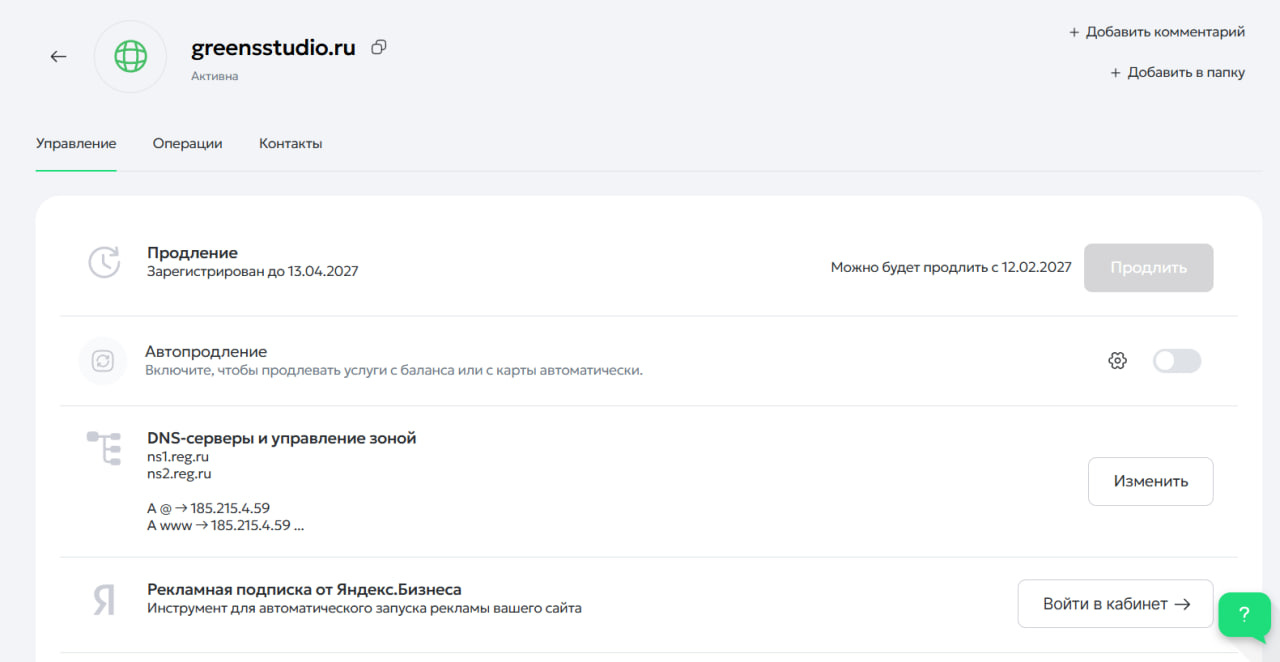The image size is (1280, 662).
Task: Click Изменить for DNS servers
Action: tap(1150, 481)
